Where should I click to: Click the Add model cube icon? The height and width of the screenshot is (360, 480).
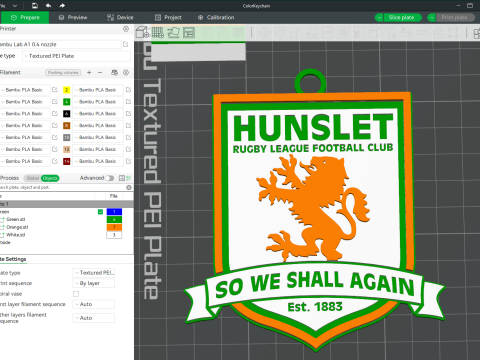coord(142,32)
